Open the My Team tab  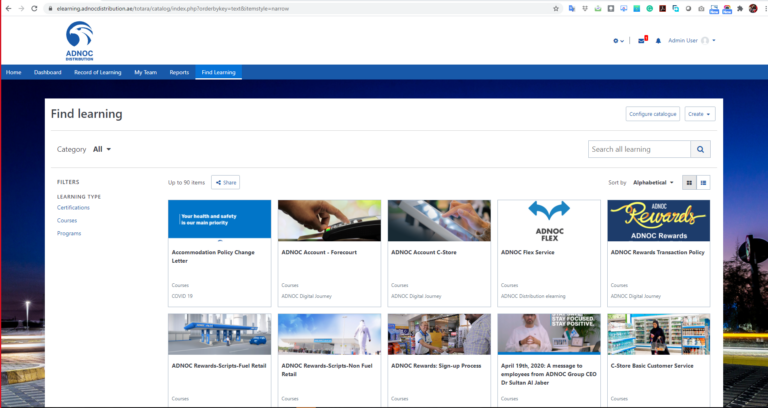click(x=145, y=72)
